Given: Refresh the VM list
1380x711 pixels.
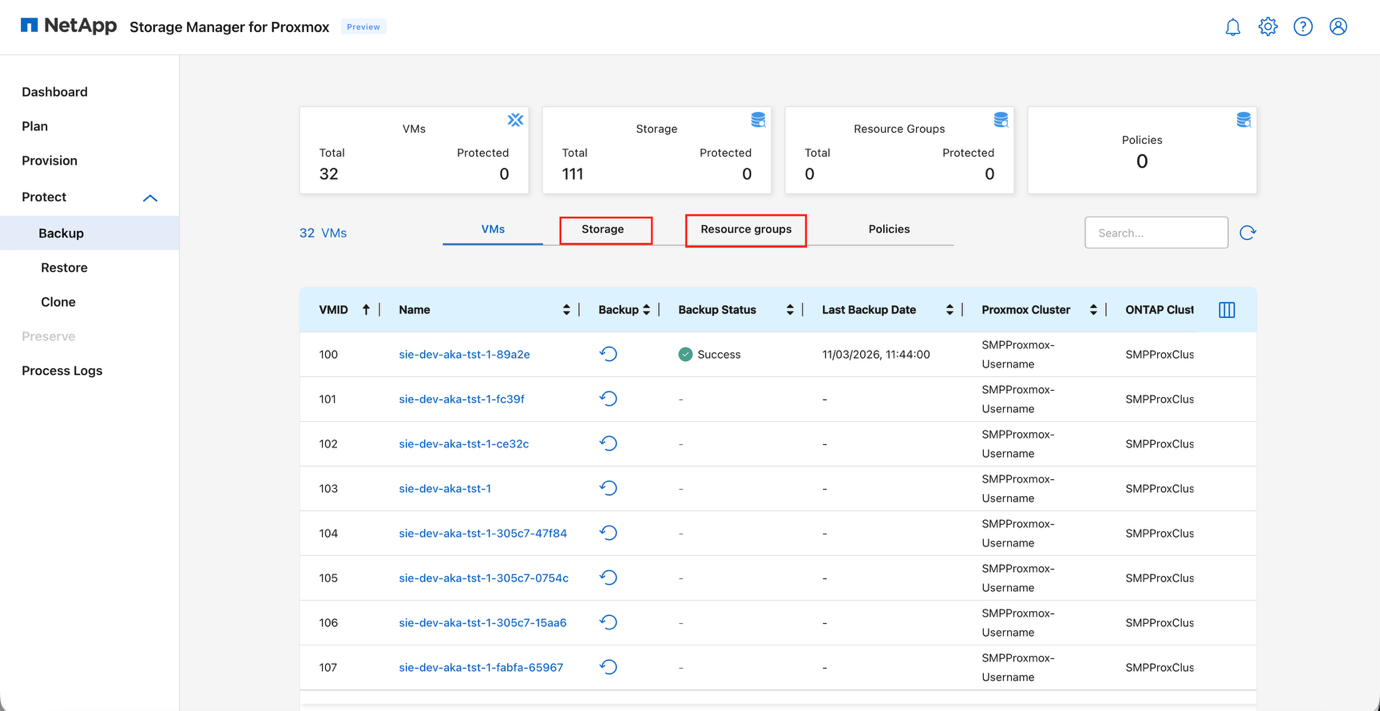Looking at the screenshot, I should [x=1247, y=233].
